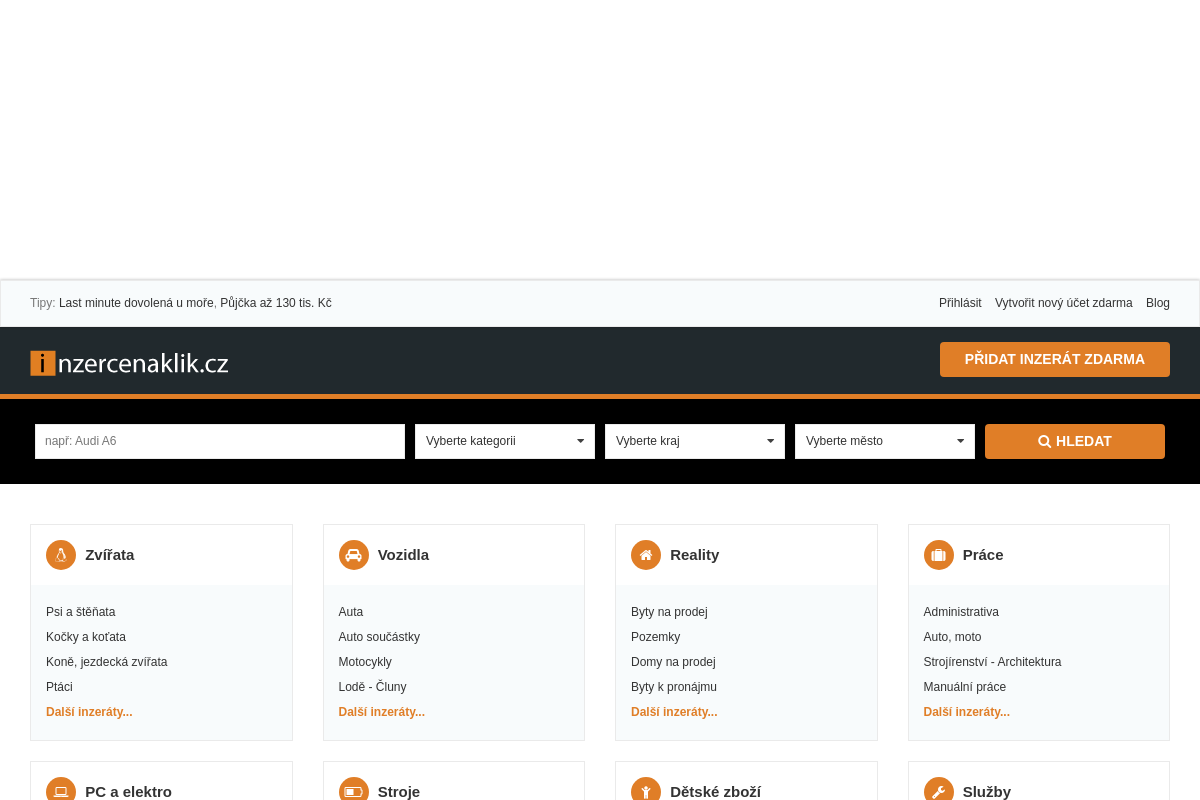
Task: Click Další inzeráty under Práce
Action: [x=967, y=712]
